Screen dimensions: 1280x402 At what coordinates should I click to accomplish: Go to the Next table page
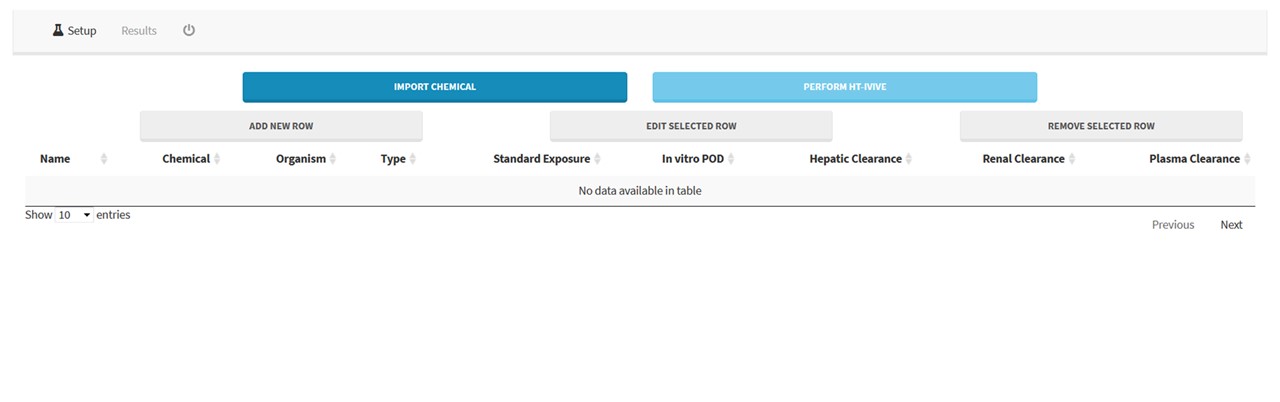[x=1231, y=225]
